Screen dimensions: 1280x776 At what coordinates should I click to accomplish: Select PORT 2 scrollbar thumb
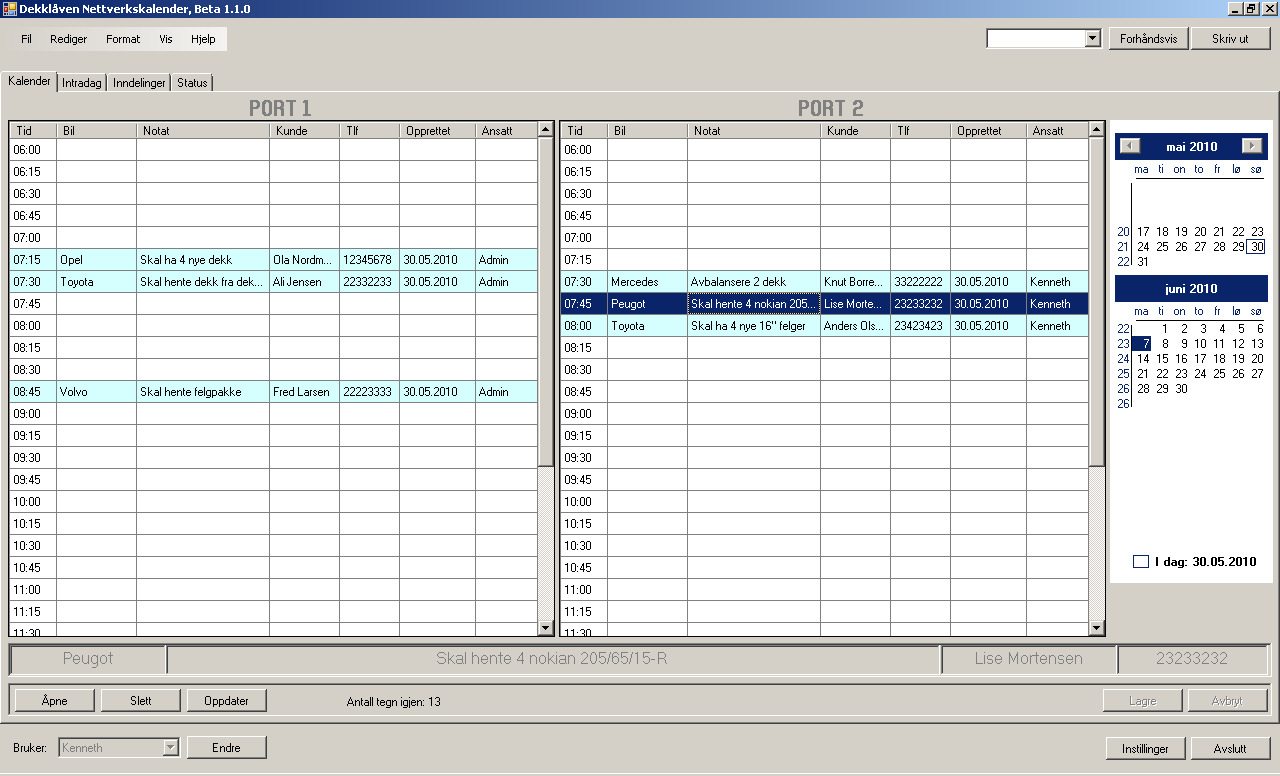[1097, 301]
